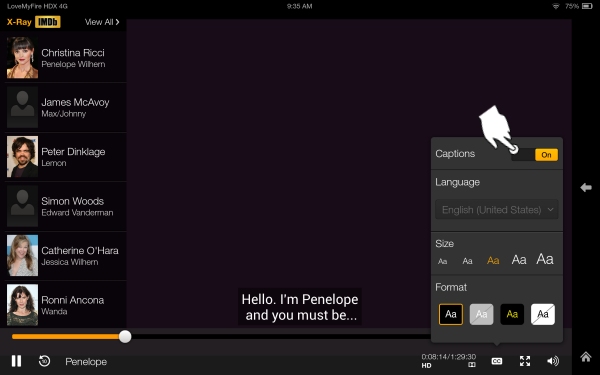Click the Jessica Wilhern role text

pyautogui.click(x=70, y=262)
